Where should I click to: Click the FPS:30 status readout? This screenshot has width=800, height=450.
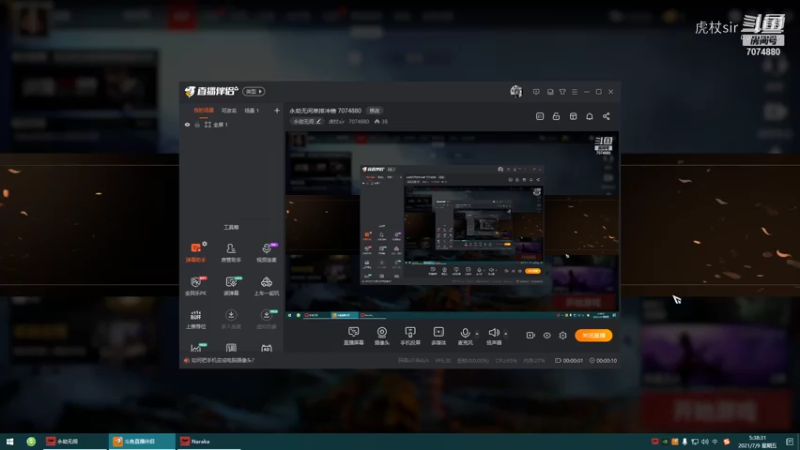coord(443,360)
